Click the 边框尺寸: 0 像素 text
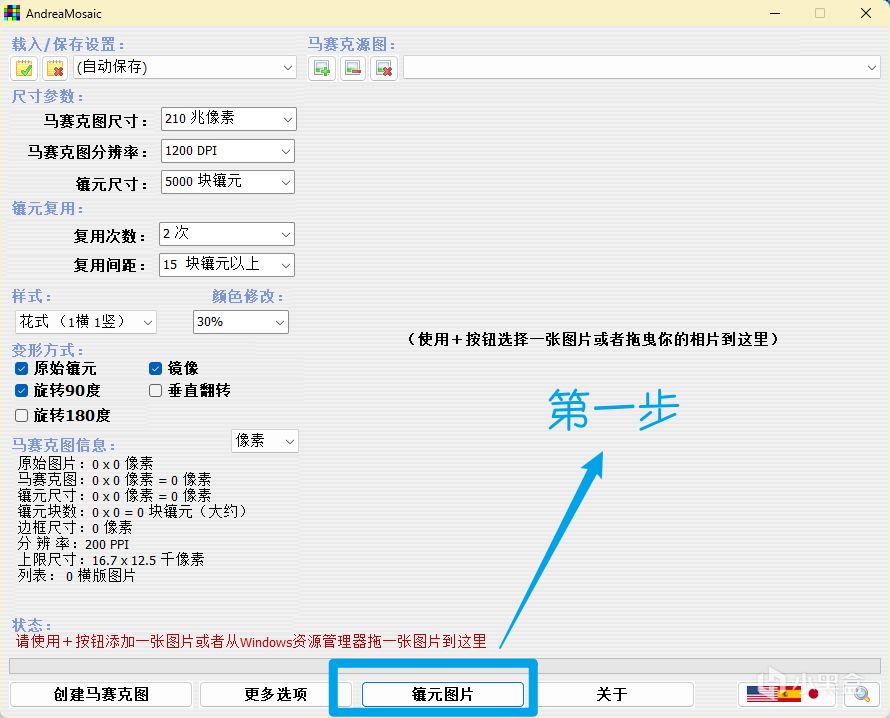Image resolution: width=890 pixels, height=718 pixels. [75, 528]
